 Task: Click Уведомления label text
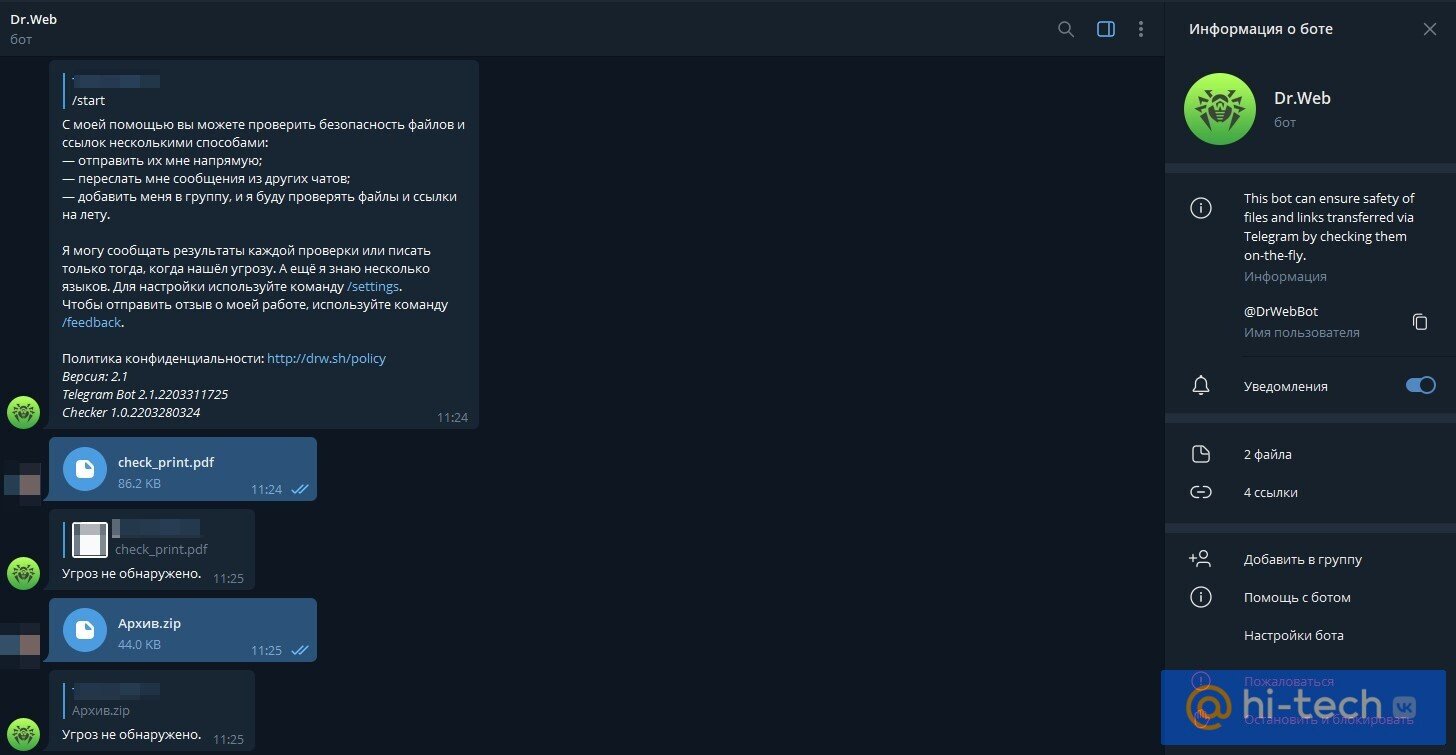pos(1286,386)
